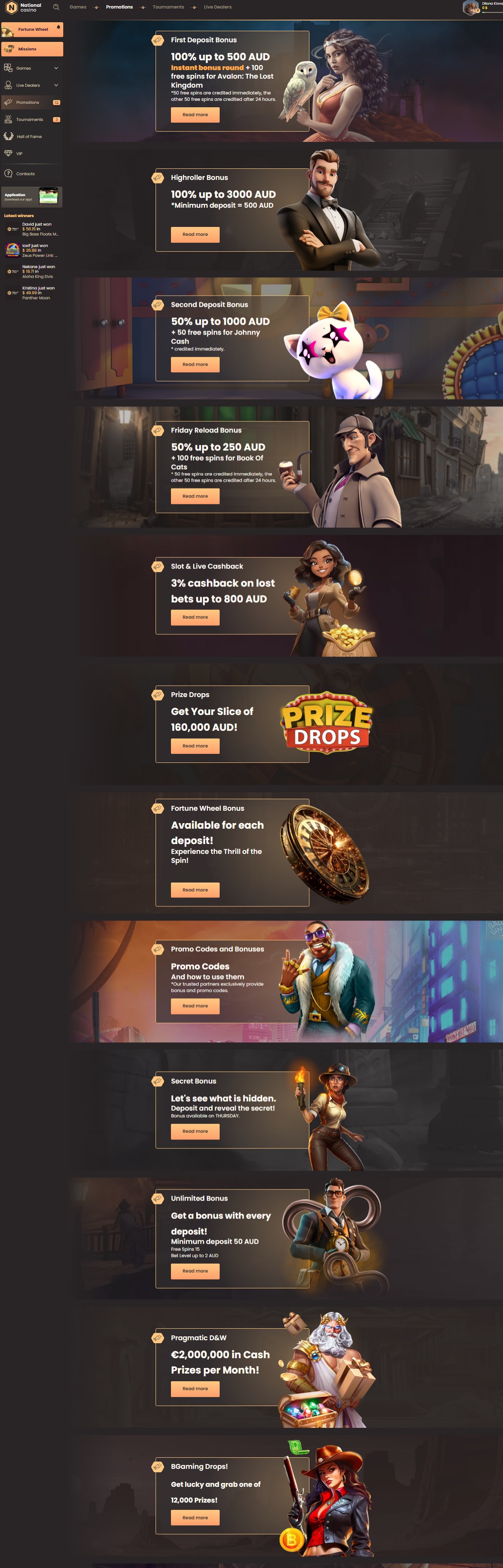The image size is (503, 1568).
Task: Click the Missions sidebar button
Action: click(32, 49)
